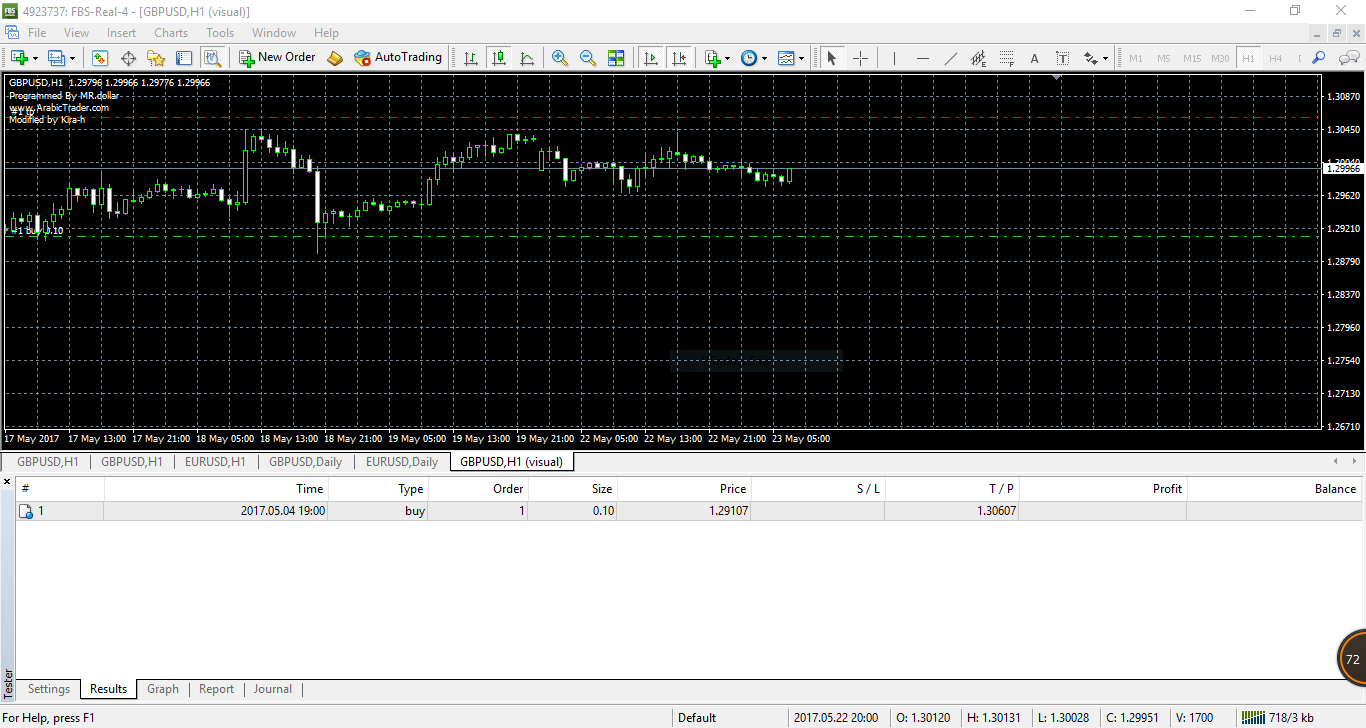The height and width of the screenshot is (728, 1366).
Task: Open the Data Window crosshair-circle icon
Action: (128, 58)
